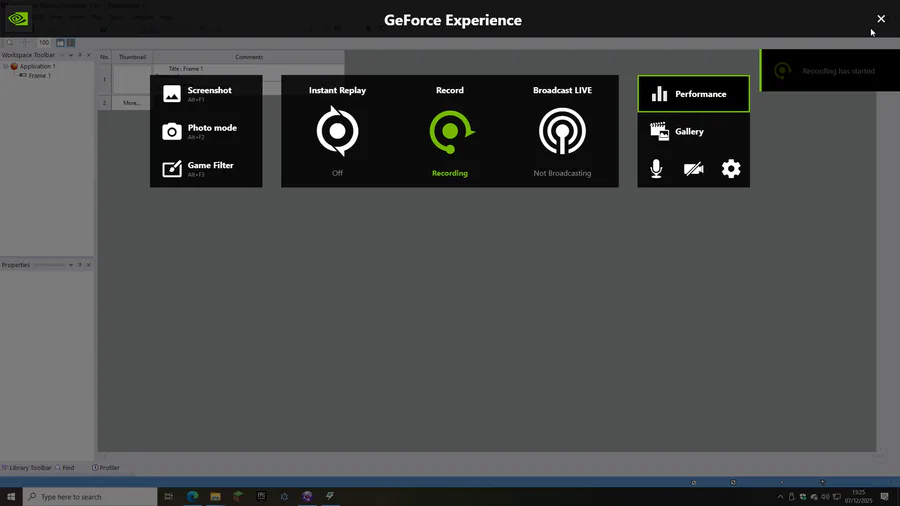Screen dimensions: 900x506
Task: Open Properties panel dropdown arrow
Action: click(x=71, y=265)
